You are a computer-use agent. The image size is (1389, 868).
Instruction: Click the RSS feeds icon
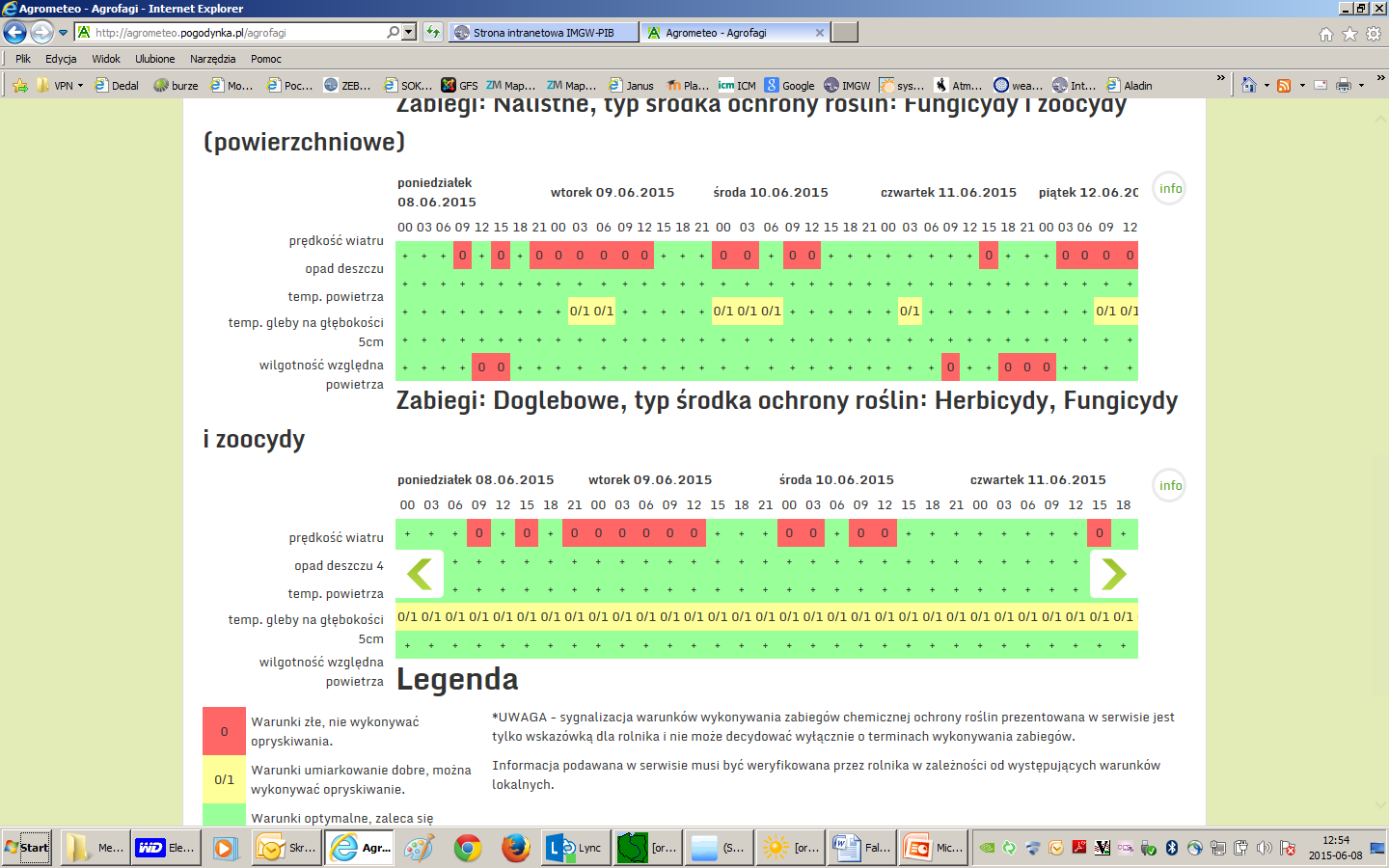[1284, 86]
